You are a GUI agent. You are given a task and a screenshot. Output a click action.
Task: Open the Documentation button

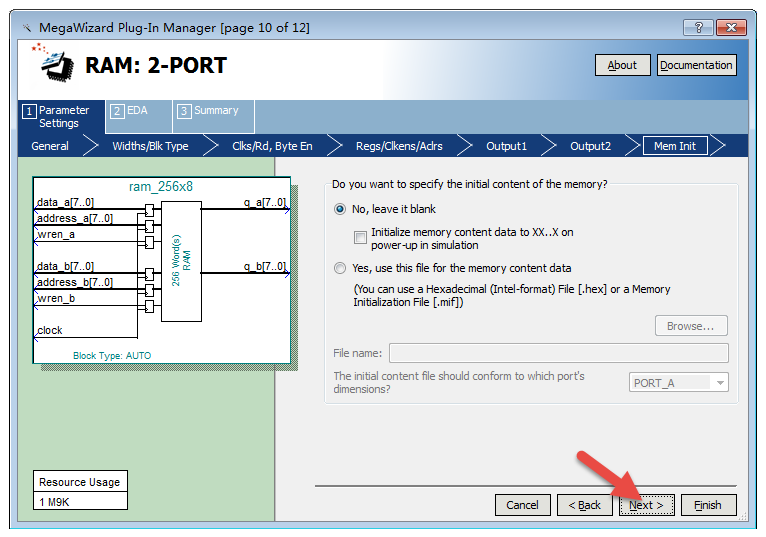coord(696,65)
